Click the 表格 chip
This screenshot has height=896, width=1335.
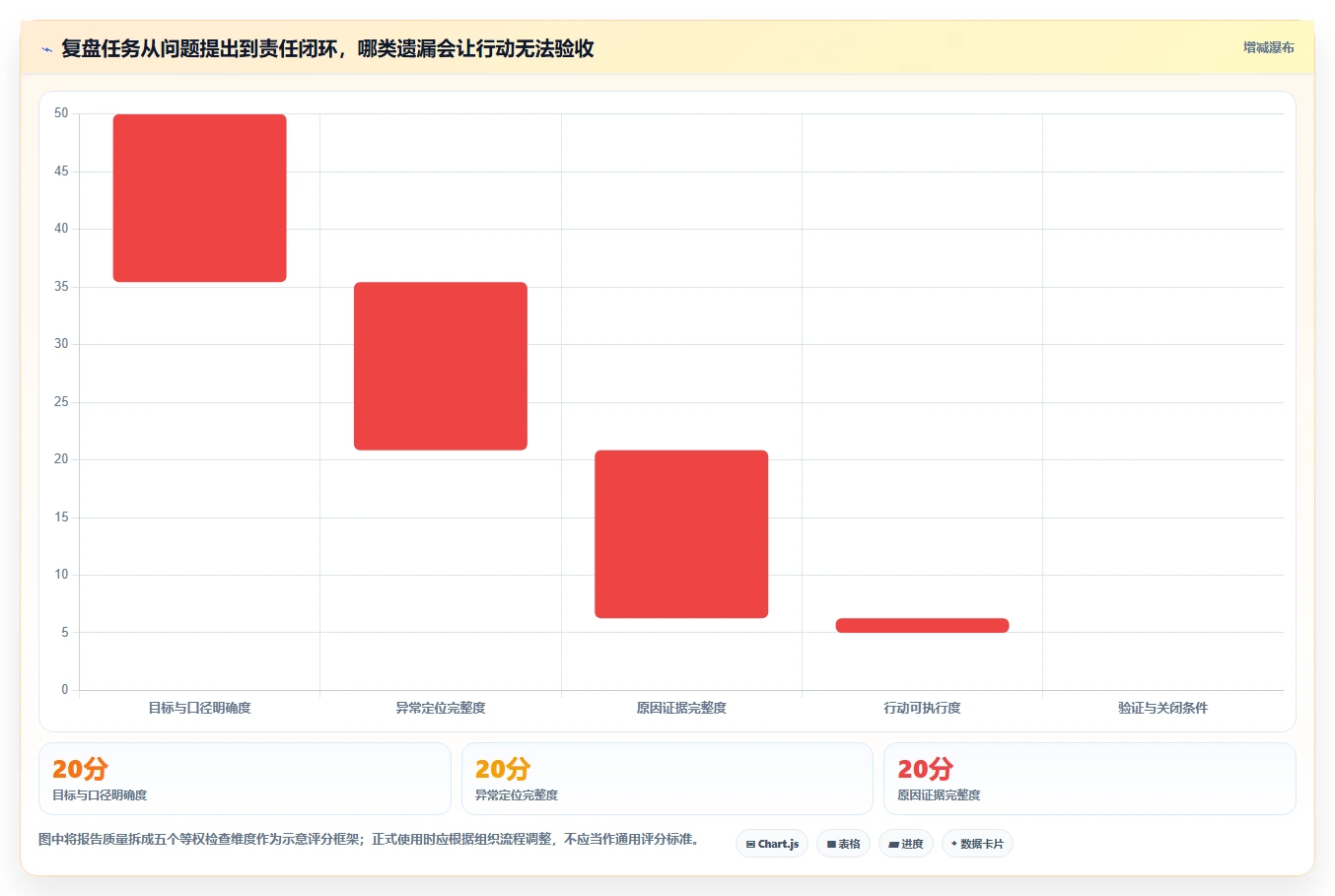843,844
